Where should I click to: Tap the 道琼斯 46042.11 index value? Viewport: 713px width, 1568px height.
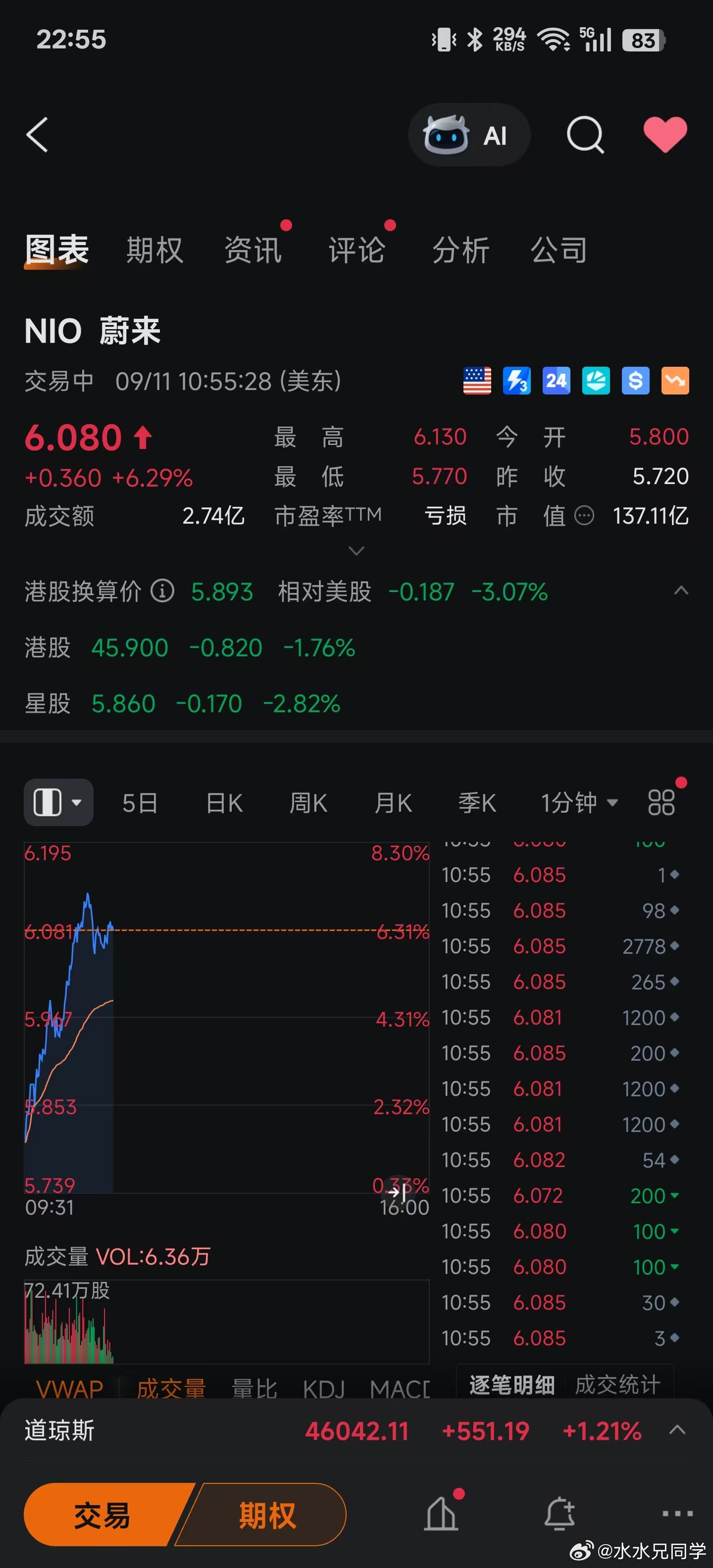pyautogui.click(x=357, y=1431)
